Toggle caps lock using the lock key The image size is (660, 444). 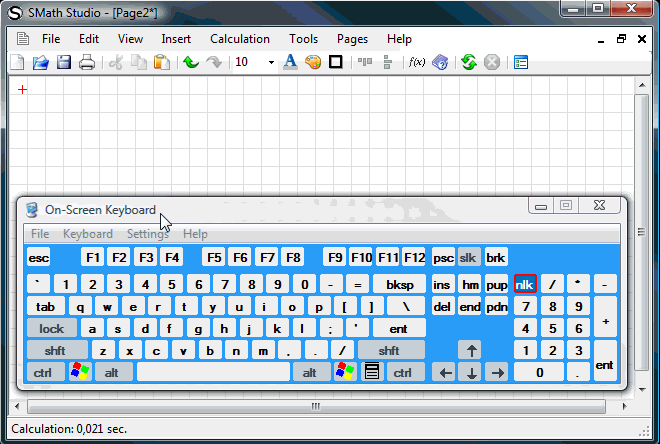[51, 328]
